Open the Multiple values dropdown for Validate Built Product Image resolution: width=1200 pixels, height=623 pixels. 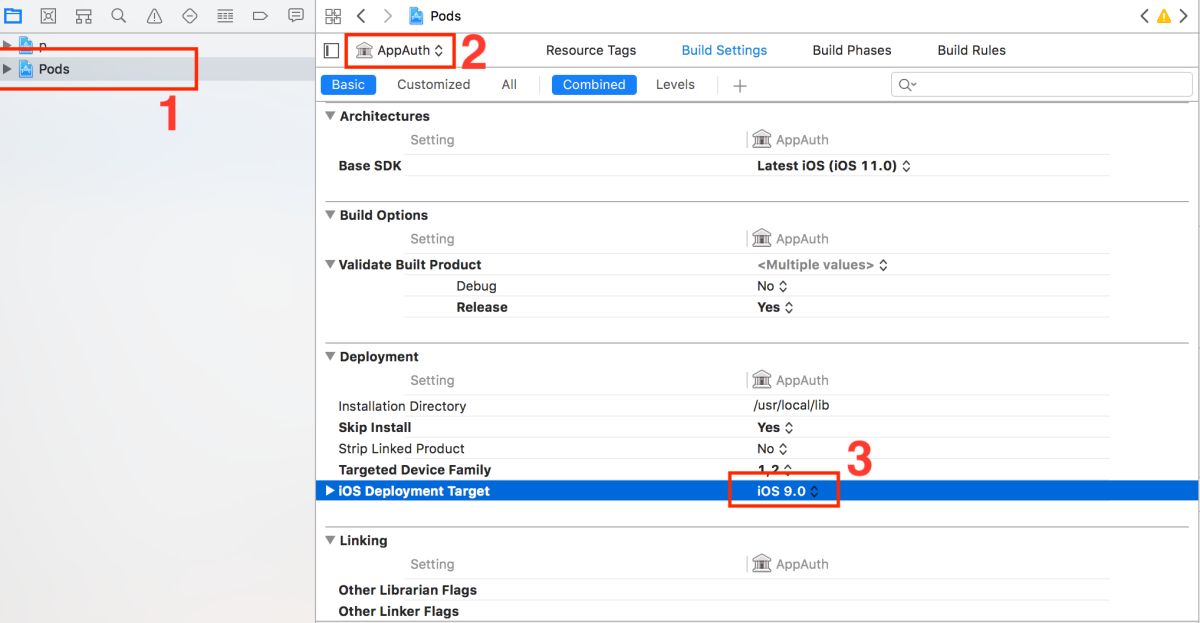pyautogui.click(x=822, y=265)
